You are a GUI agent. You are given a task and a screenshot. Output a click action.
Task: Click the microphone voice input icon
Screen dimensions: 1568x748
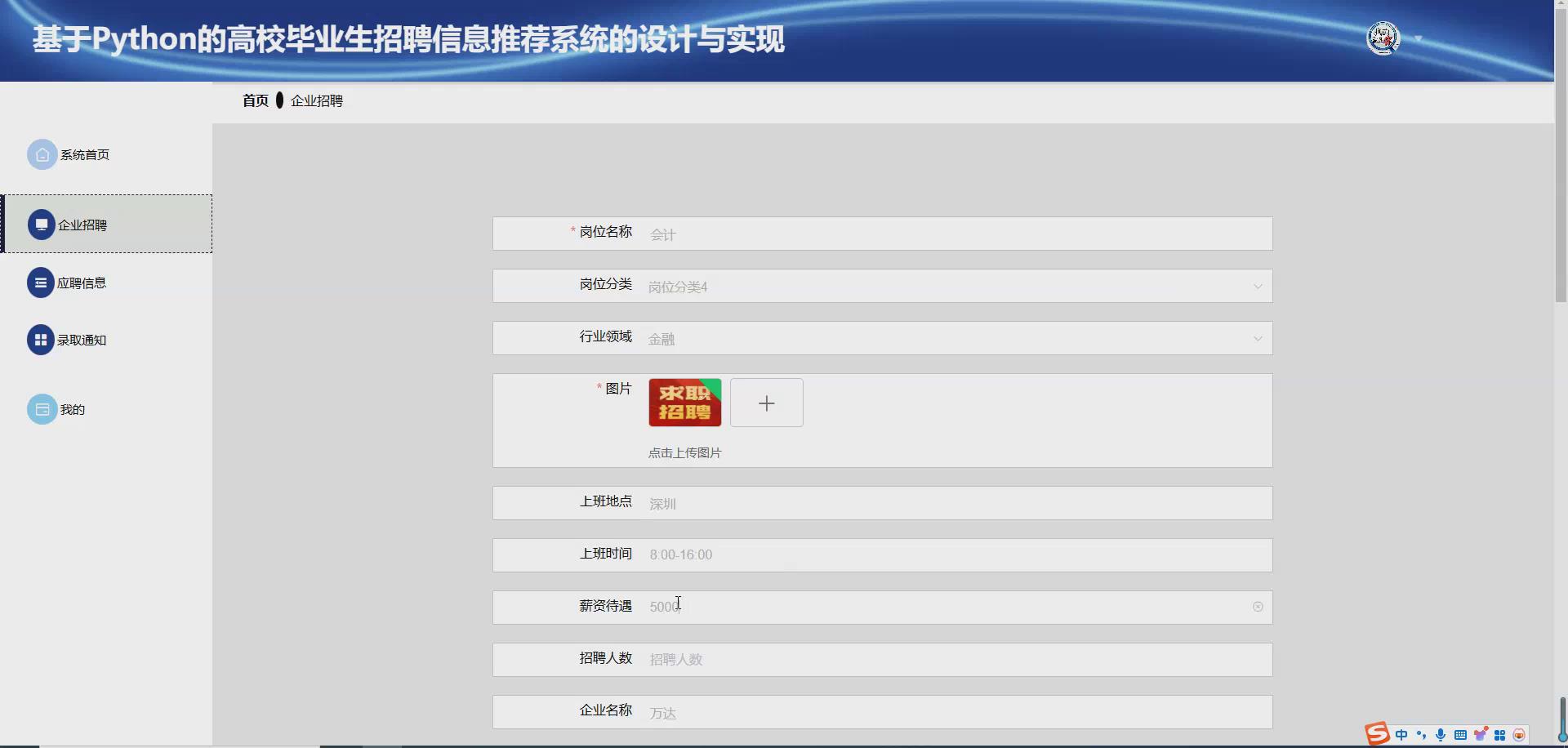[x=1441, y=735]
